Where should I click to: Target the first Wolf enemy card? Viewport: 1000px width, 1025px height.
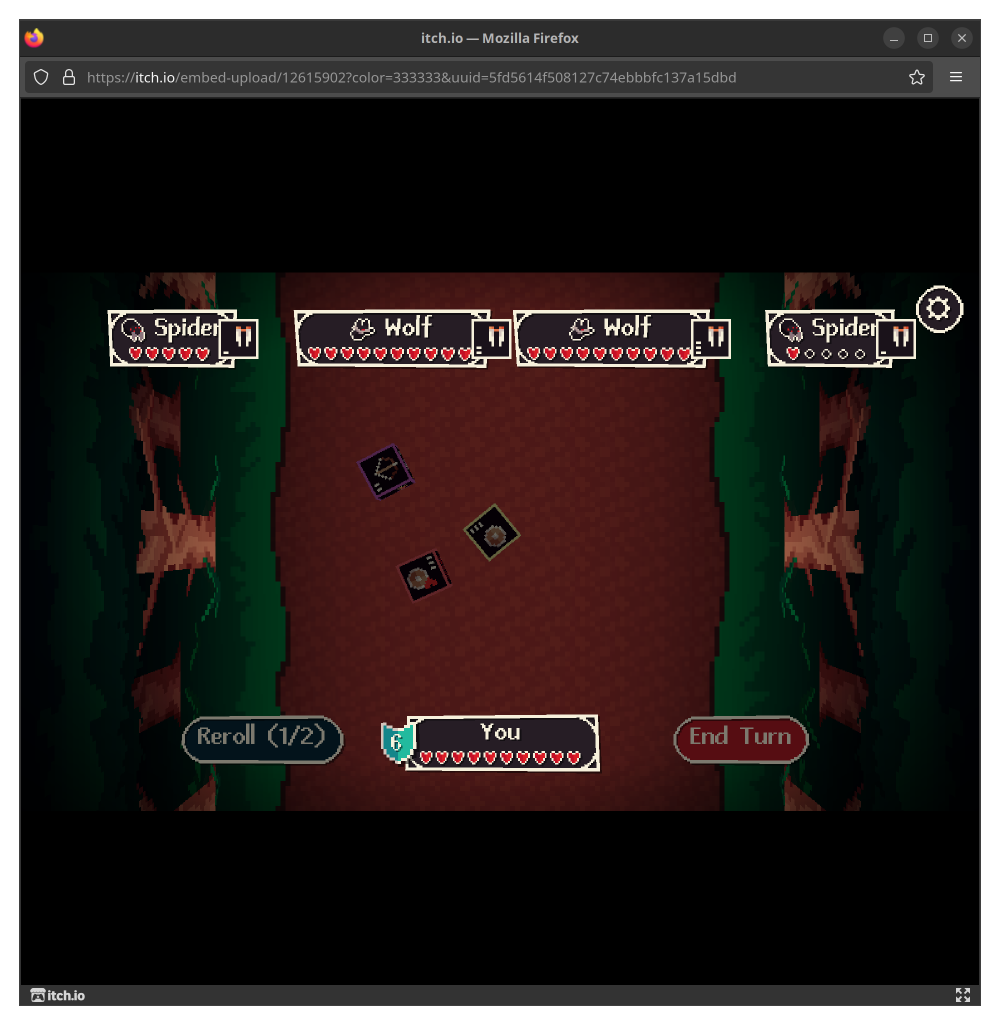pos(391,338)
